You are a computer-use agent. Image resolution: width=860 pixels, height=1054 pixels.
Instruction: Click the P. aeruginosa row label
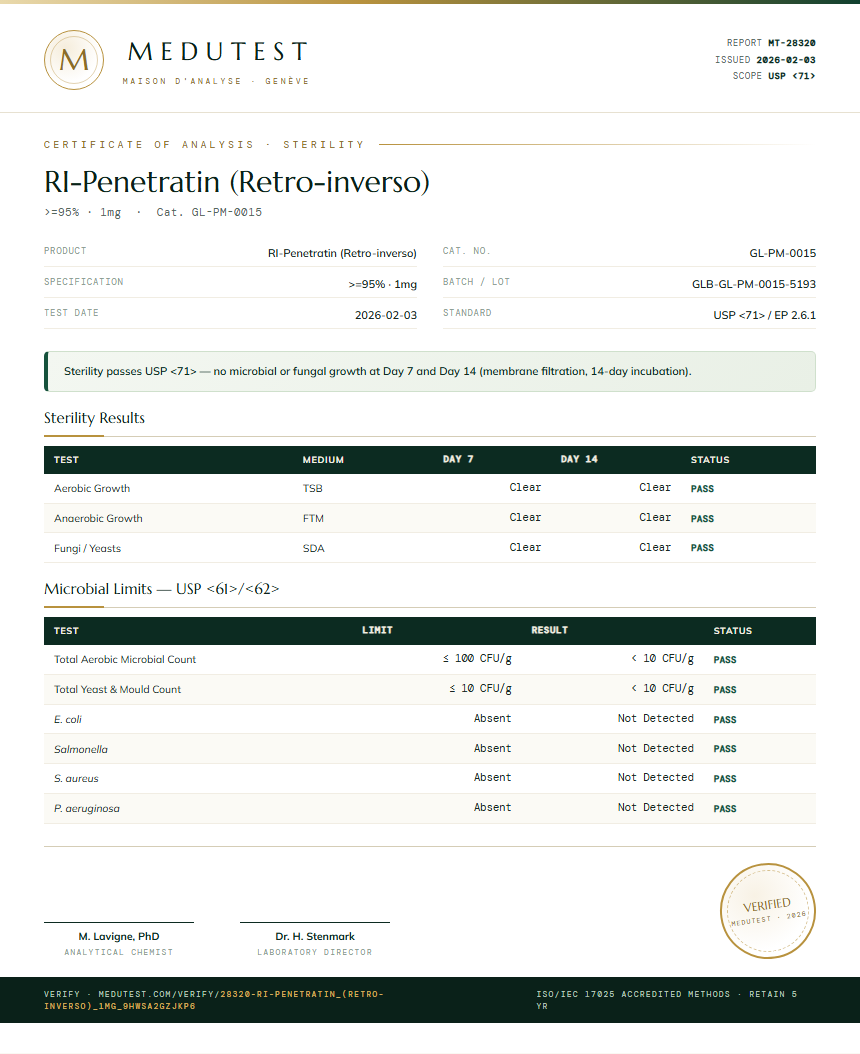(87, 809)
